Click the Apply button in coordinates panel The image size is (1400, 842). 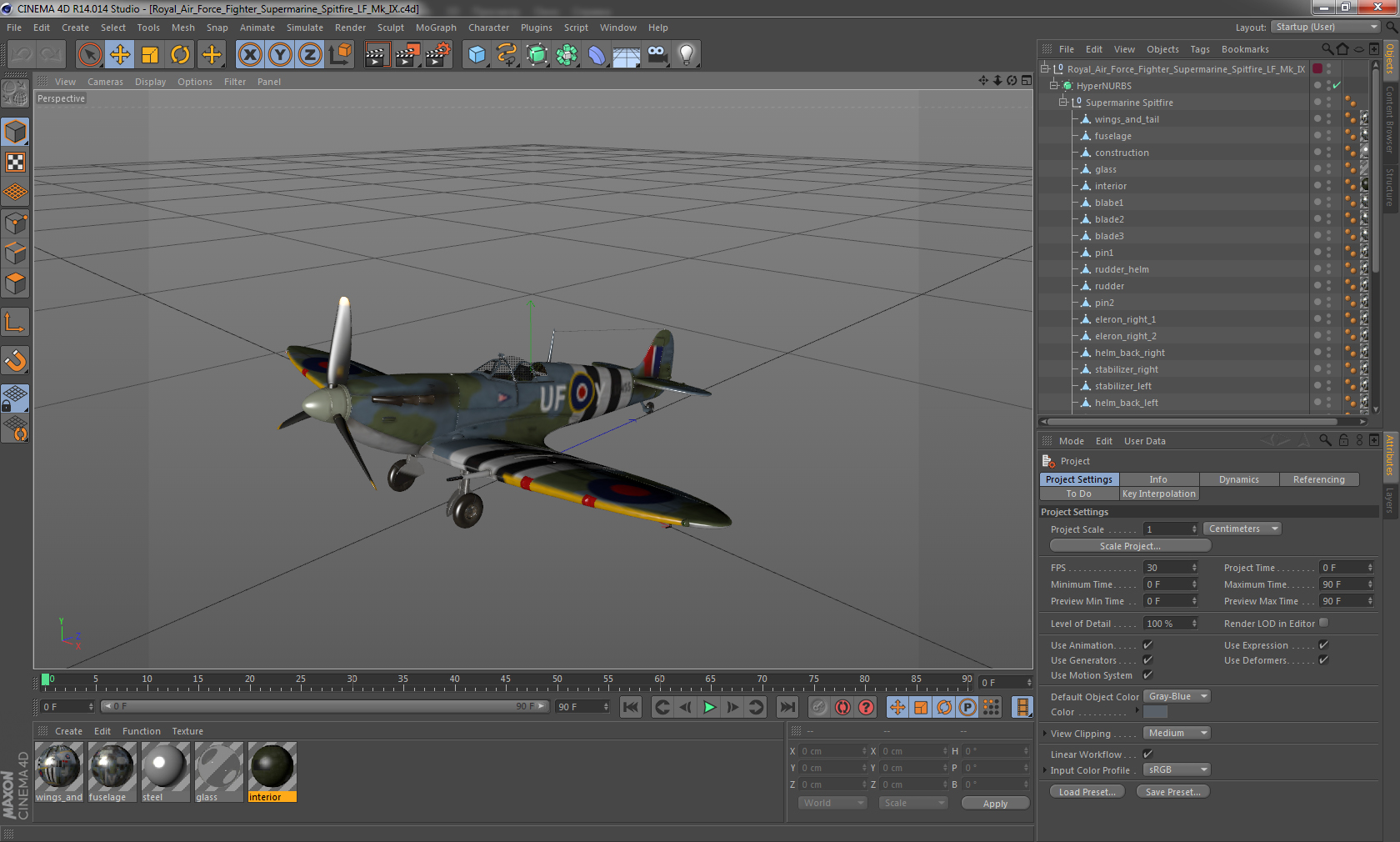tap(995, 804)
